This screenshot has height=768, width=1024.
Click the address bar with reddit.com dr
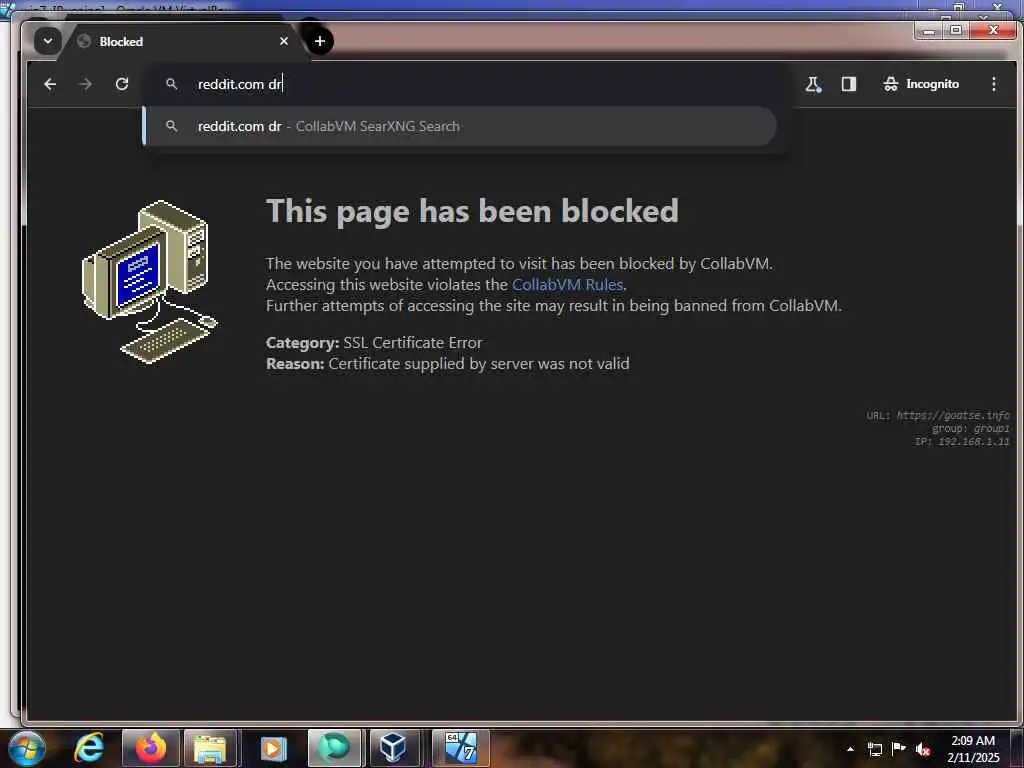(x=467, y=84)
